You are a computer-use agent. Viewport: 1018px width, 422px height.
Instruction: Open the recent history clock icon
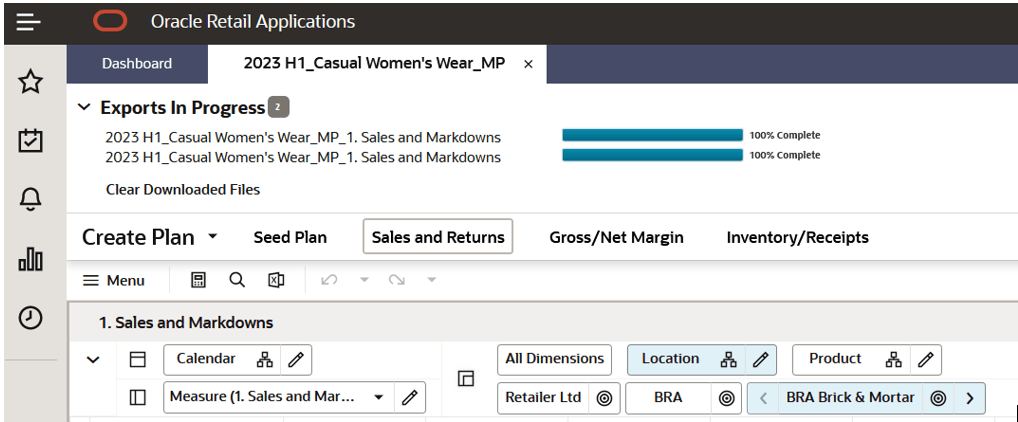coord(31,318)
